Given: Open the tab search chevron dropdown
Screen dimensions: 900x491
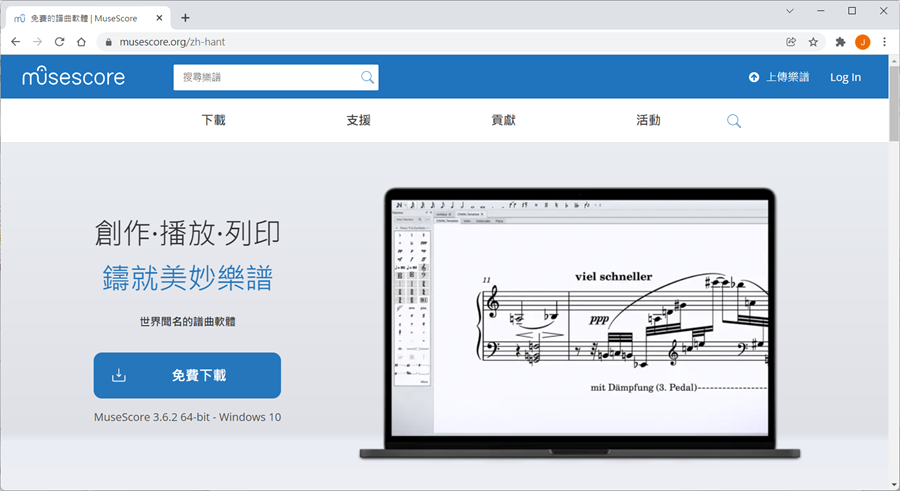Looking at the screenshot, I should 790,11.
